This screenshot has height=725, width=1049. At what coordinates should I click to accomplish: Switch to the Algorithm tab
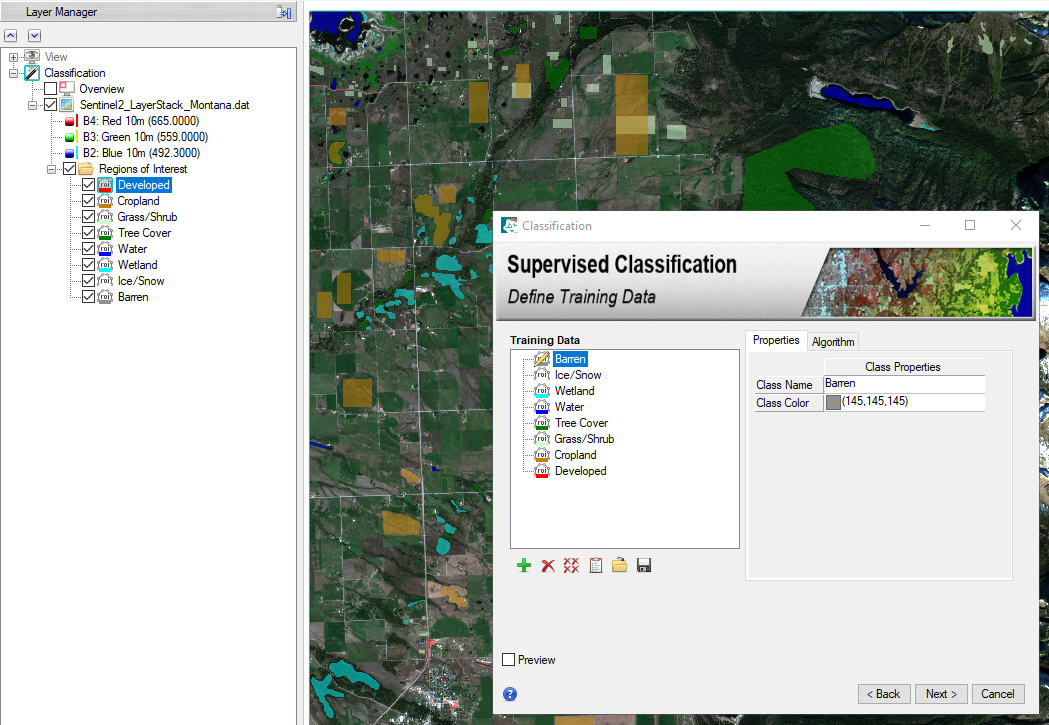coord(832,342)
